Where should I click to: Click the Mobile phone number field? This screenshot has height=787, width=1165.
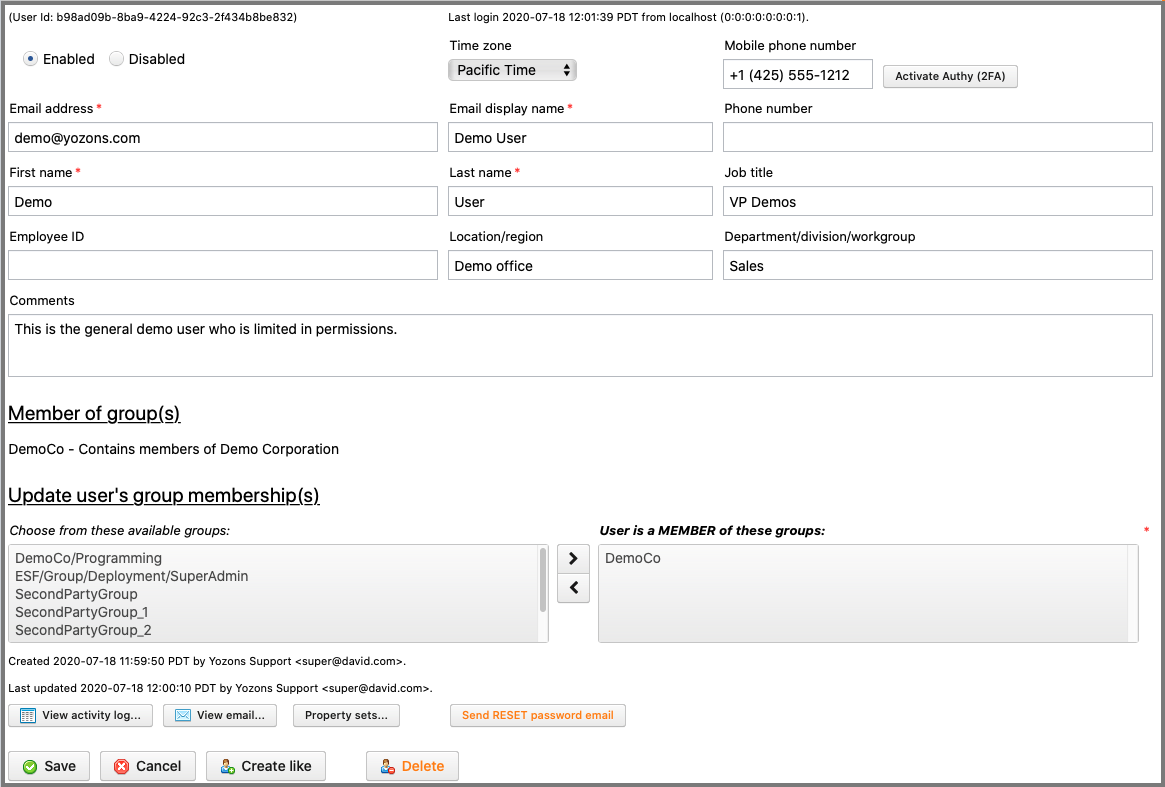[797, 74]
